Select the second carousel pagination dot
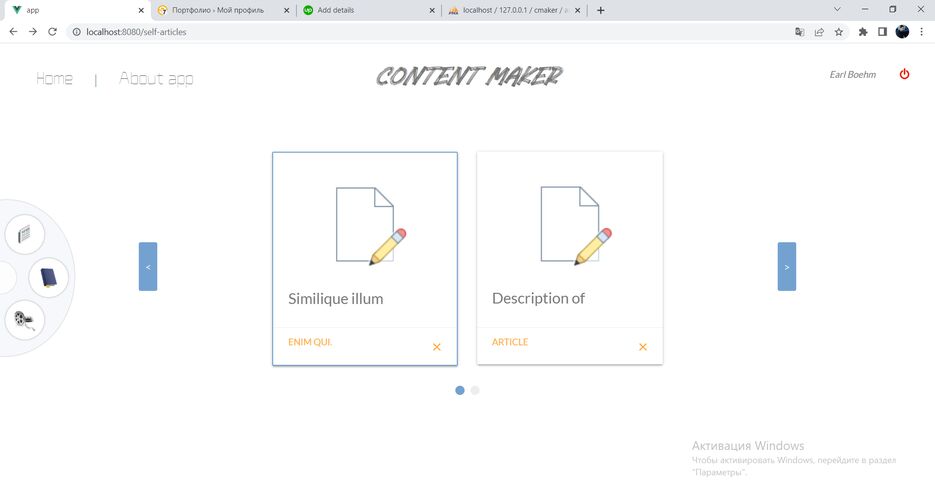935x501 pixels. (x=475, y=390)
